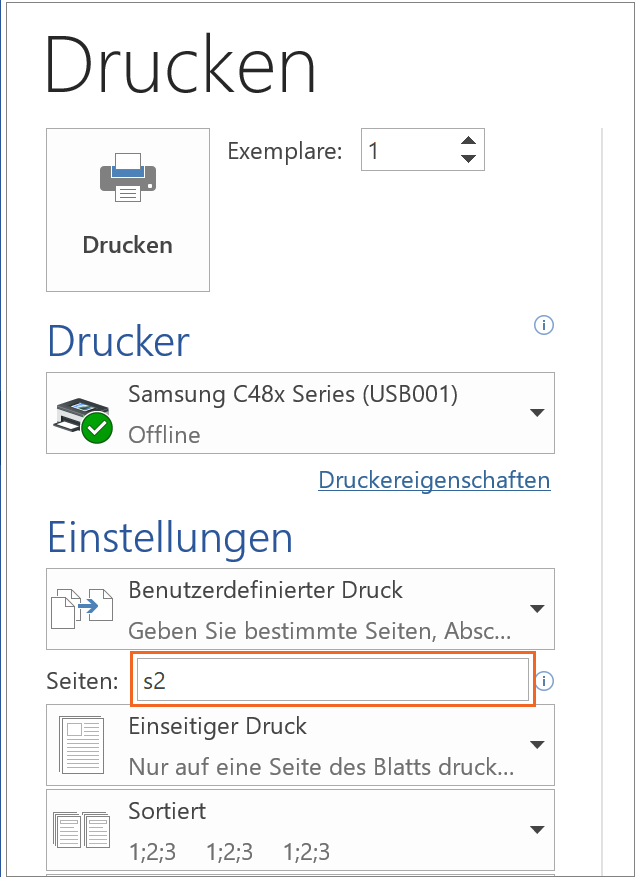Click the info icon beside Seiten field
Image resolution: width=635 pixels, height=877 pixels.
(544, 682)
